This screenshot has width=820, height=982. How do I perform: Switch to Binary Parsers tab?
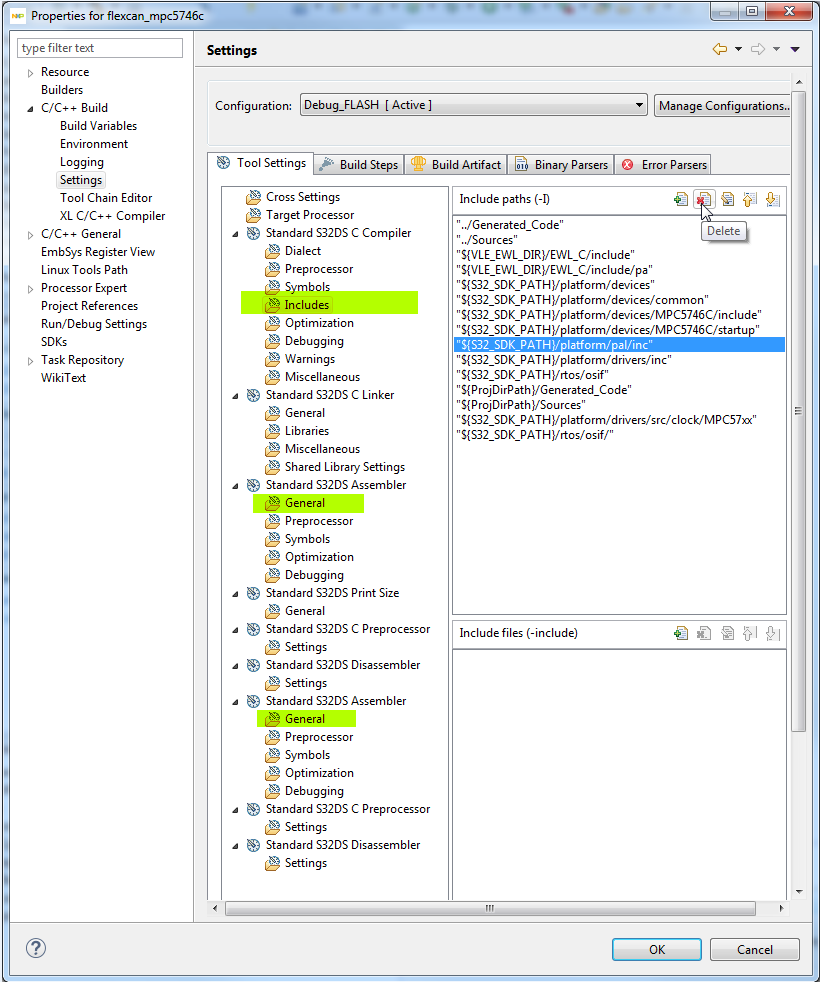(561, 165)
